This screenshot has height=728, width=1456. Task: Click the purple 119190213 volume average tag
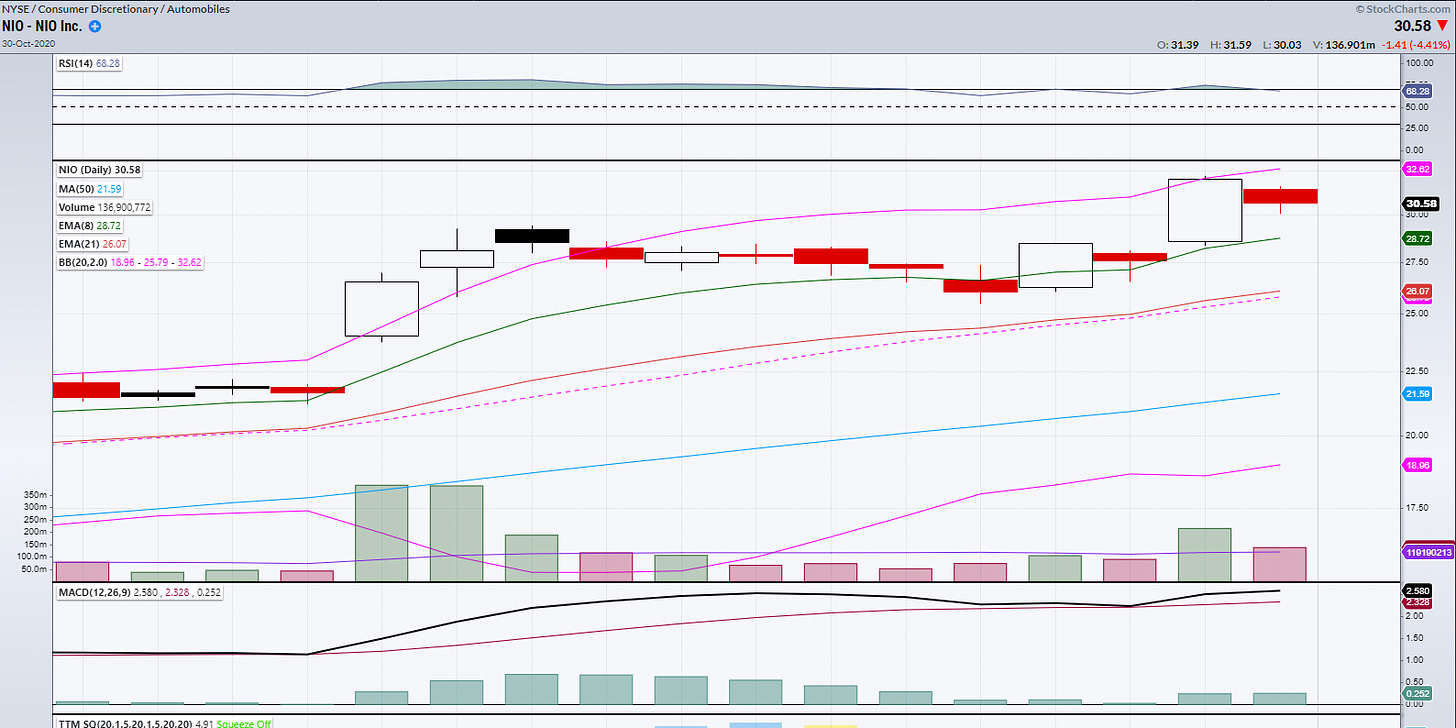(x=1427, y=551)
